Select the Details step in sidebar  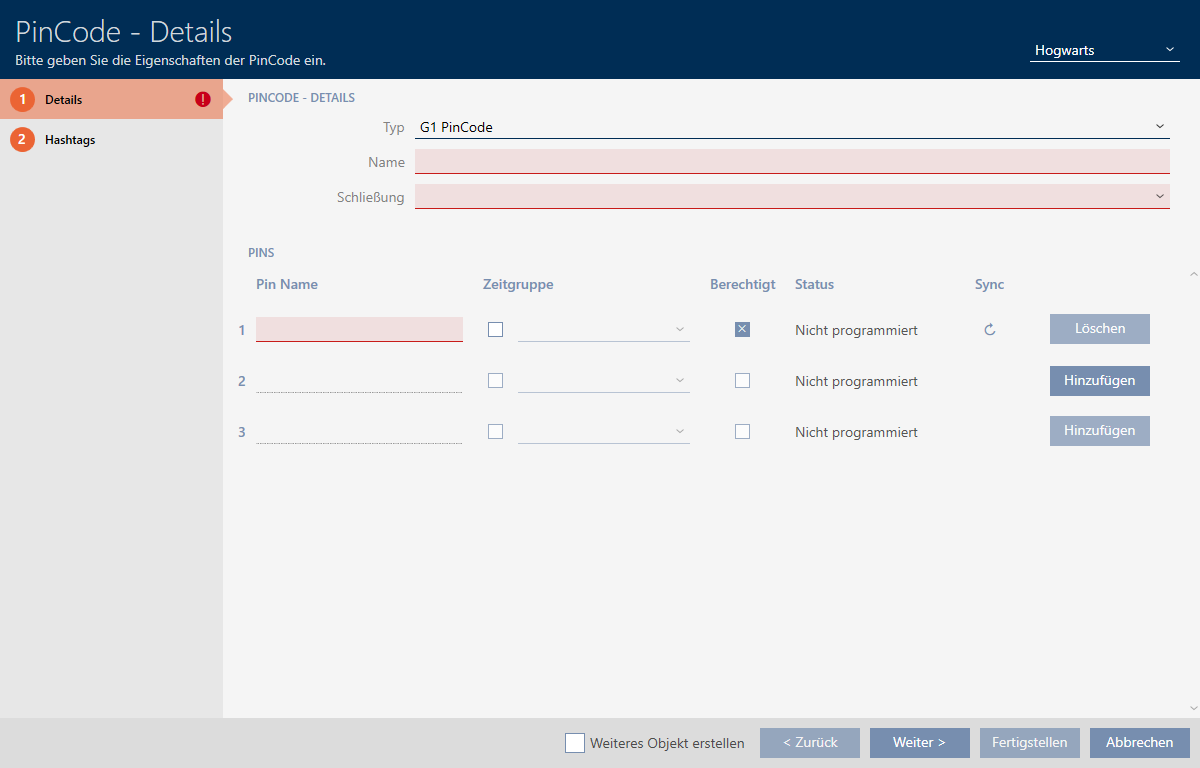(64, 100)
